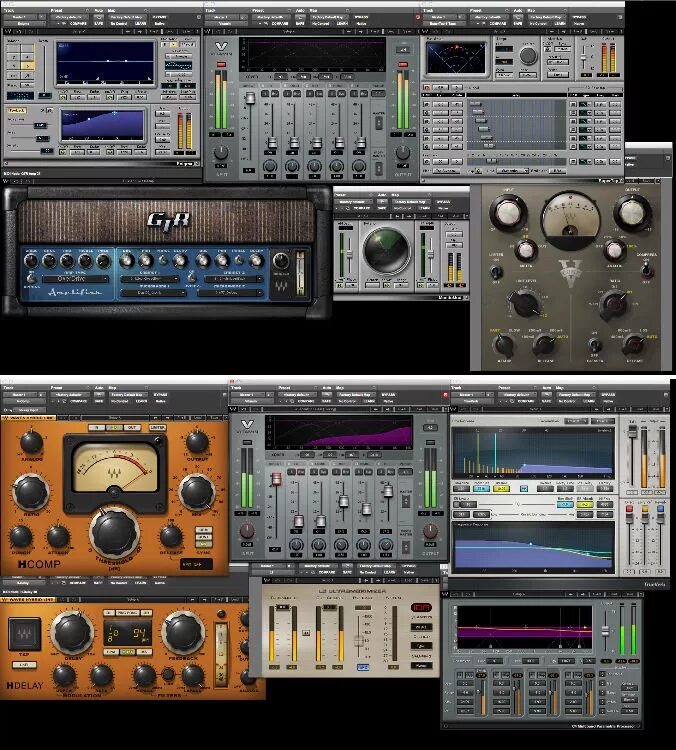Click the red-capped fader in the Vitamin window with the purple spectrum
676x750 pixels.
(276, 479)
